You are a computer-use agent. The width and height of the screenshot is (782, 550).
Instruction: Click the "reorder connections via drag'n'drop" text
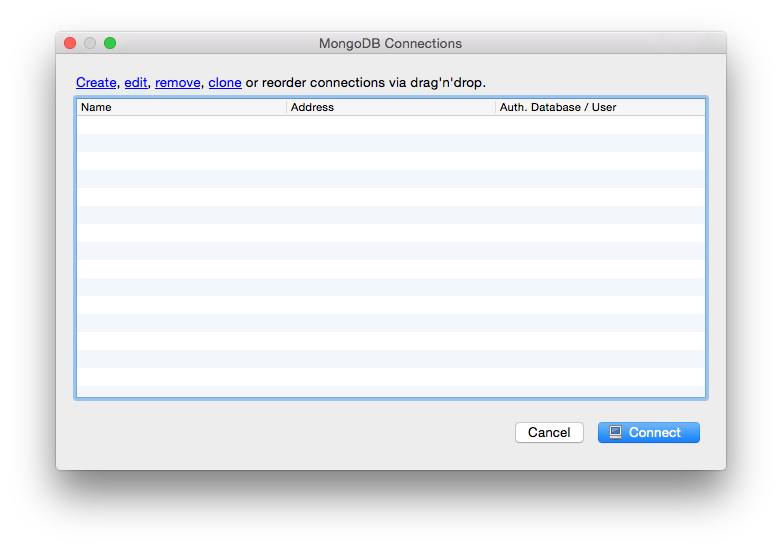pos(373,82)
